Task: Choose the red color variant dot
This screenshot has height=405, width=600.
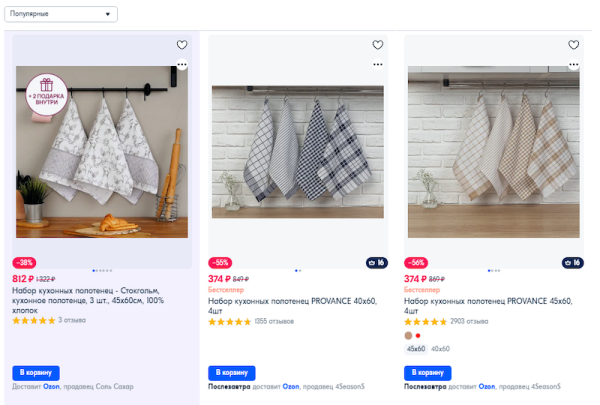Action: click(418, 335)
